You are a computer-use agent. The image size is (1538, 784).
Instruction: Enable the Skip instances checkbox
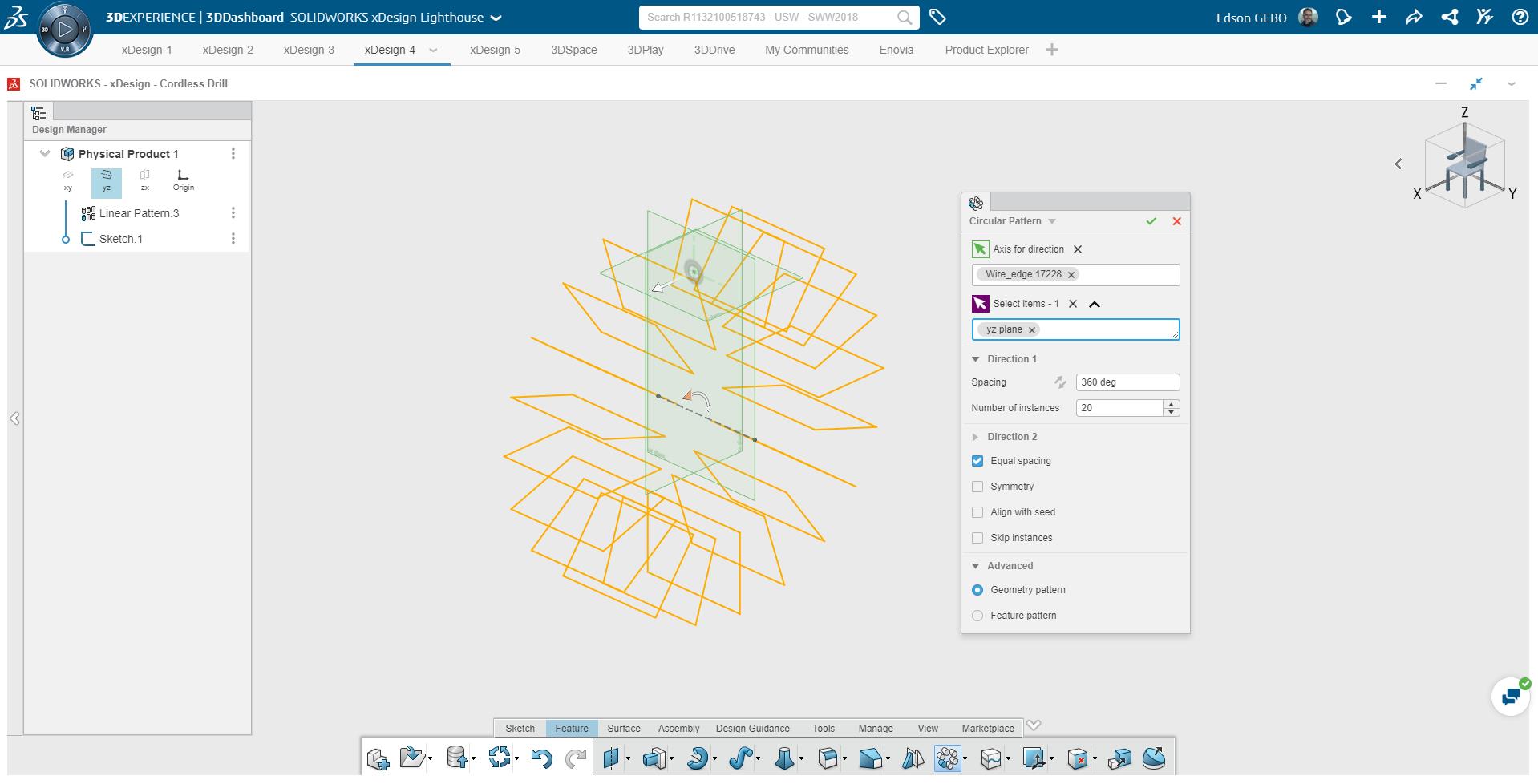[977, 538]
